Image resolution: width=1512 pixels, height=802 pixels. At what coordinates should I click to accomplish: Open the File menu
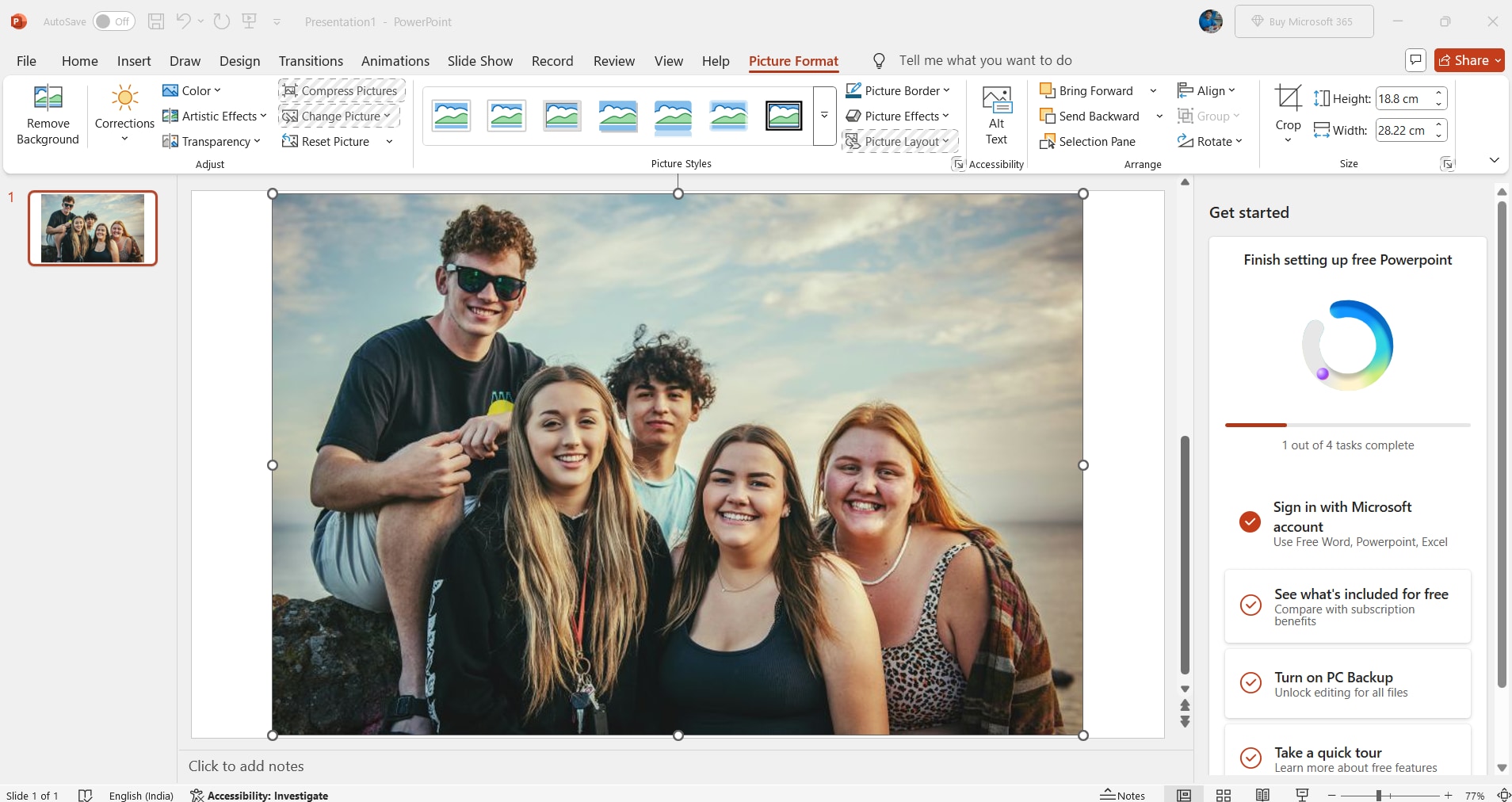tap(26, 61)
